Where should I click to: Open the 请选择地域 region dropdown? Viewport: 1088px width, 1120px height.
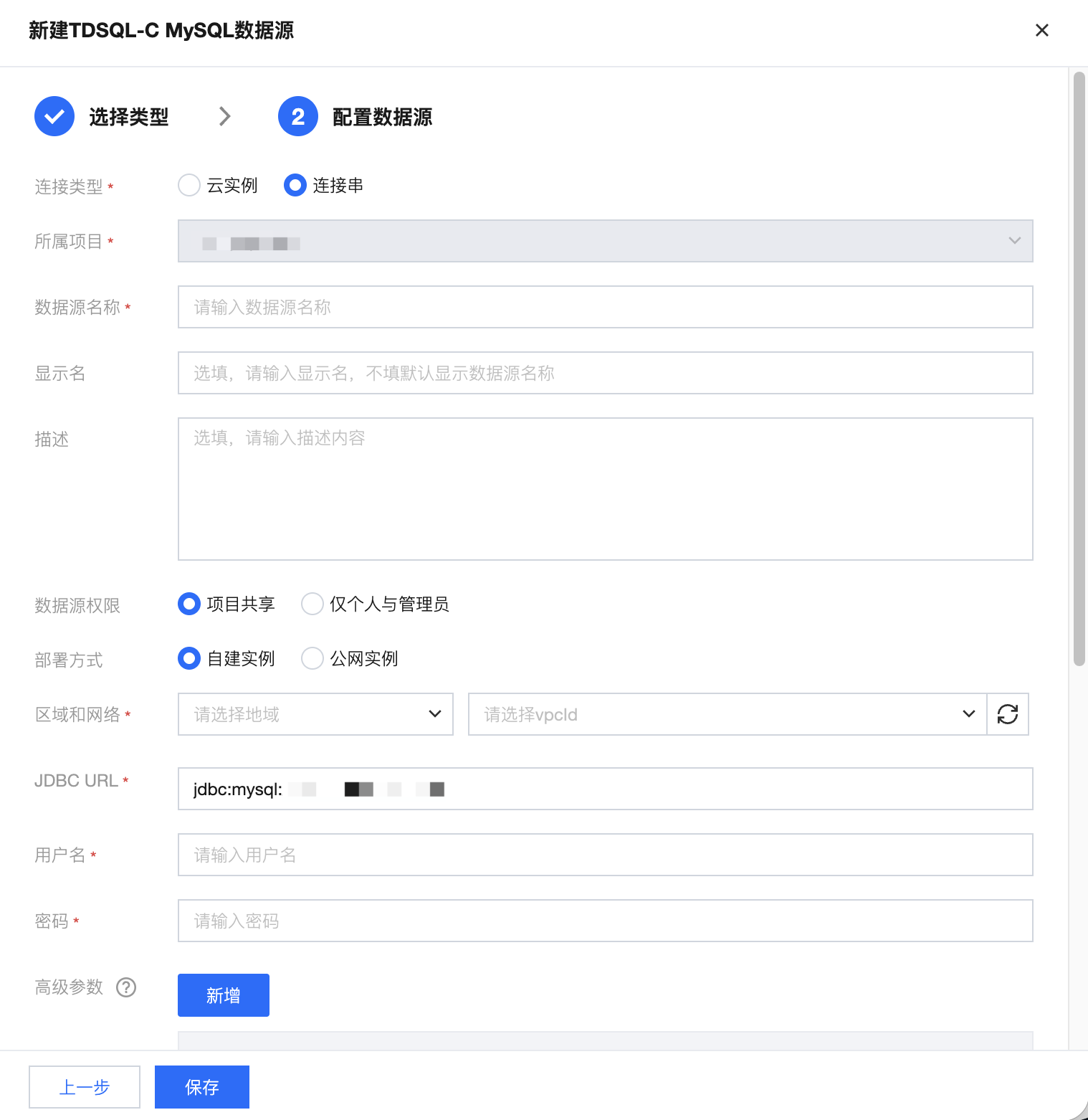pos(315,714)
